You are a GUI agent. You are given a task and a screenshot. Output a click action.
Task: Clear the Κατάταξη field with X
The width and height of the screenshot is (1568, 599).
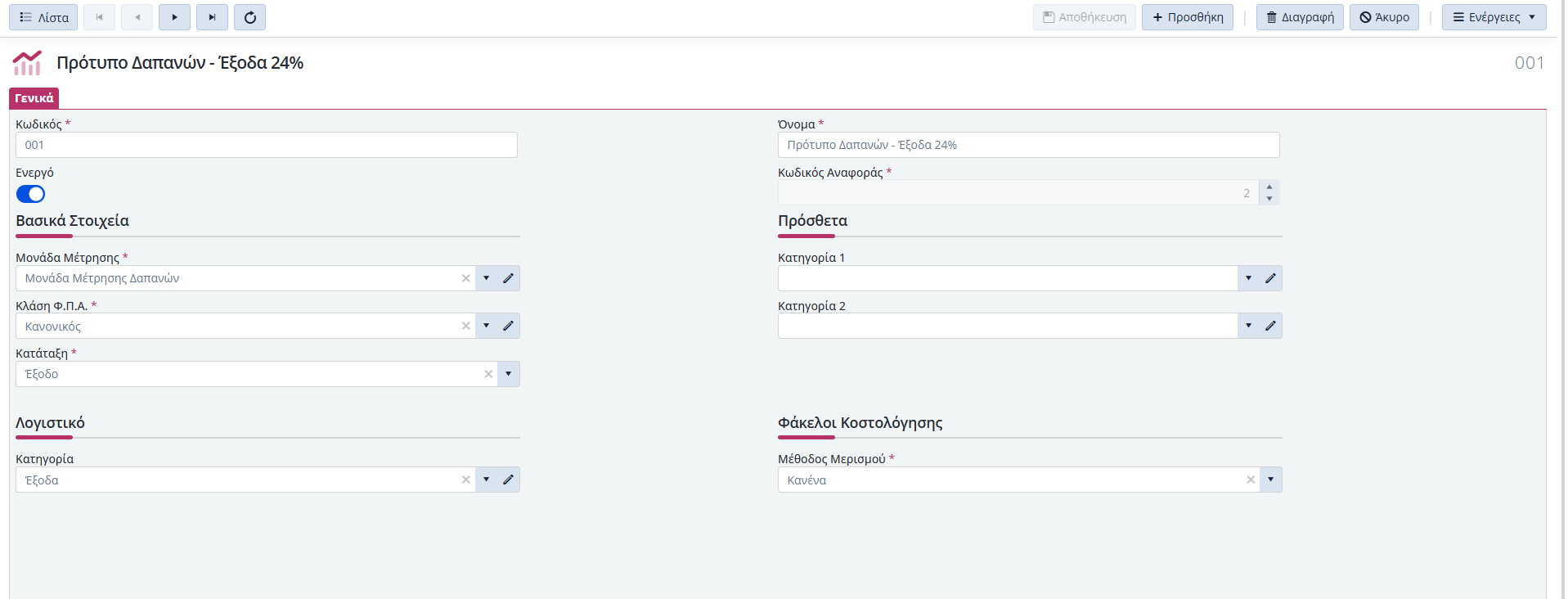click(x=488, y=374)
